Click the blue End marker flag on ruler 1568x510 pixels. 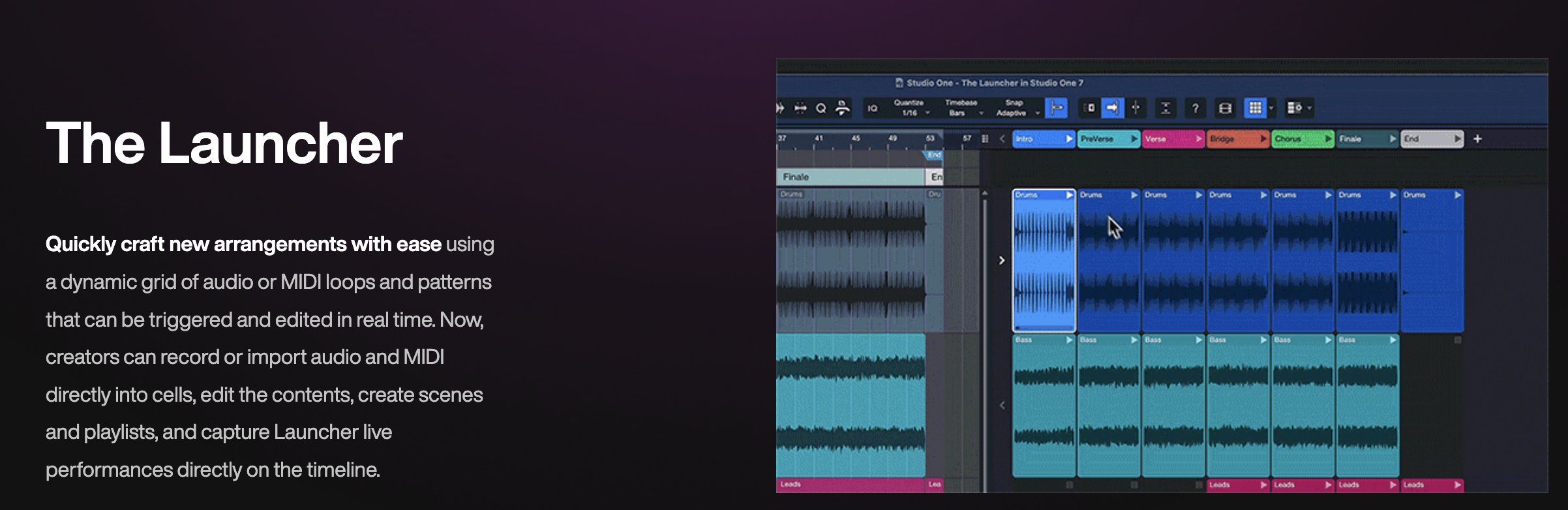click(x=933, y=155)
